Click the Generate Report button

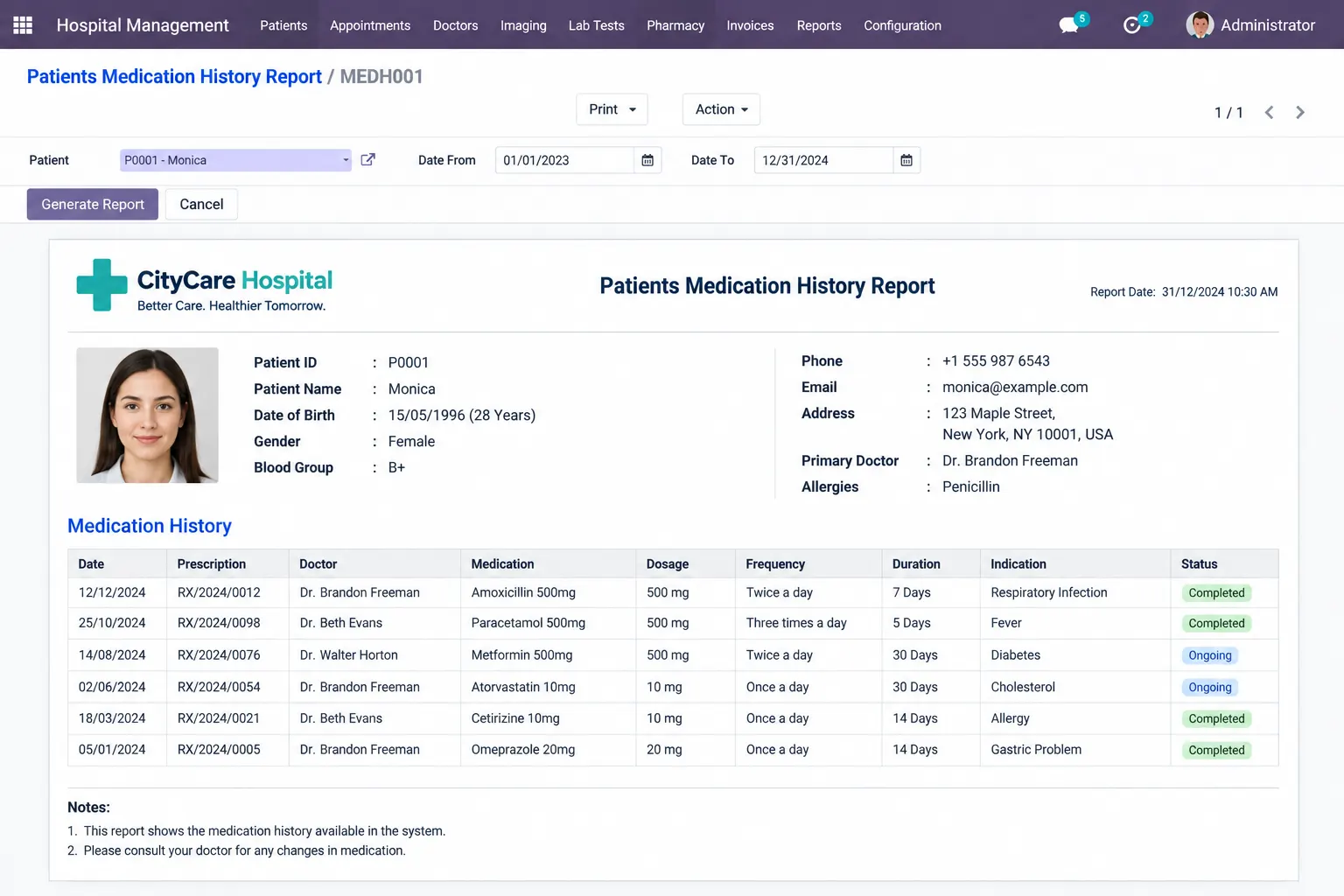click(x=93, y=204)
